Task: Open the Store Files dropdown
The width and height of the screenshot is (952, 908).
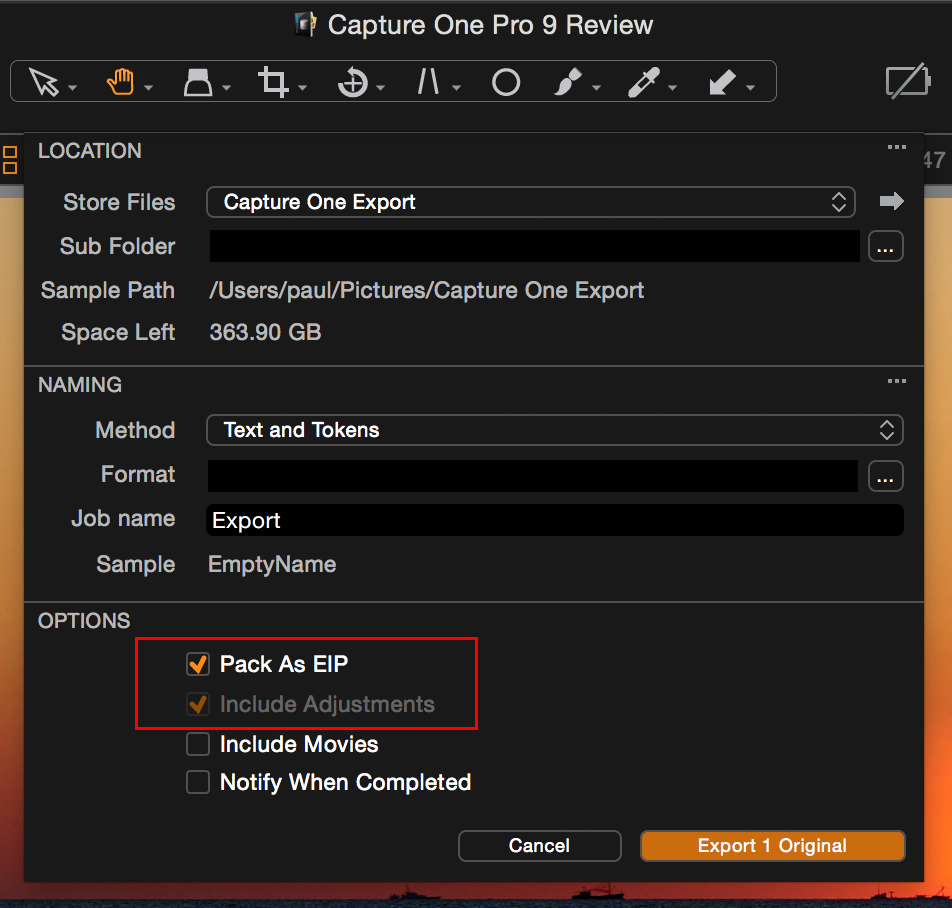Action: (x=531, y=202)
